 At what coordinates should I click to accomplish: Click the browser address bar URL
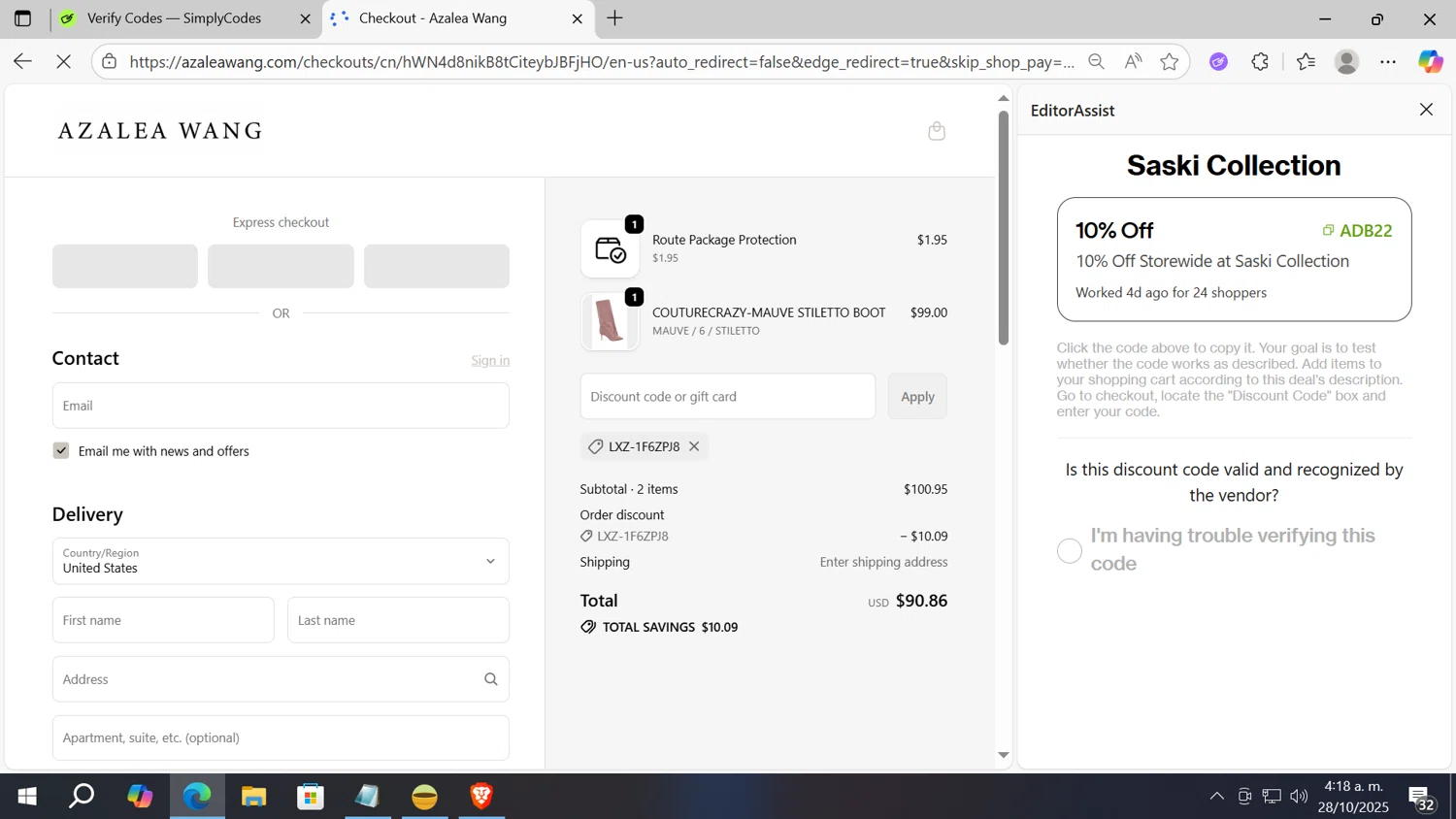tap(602, 62)
